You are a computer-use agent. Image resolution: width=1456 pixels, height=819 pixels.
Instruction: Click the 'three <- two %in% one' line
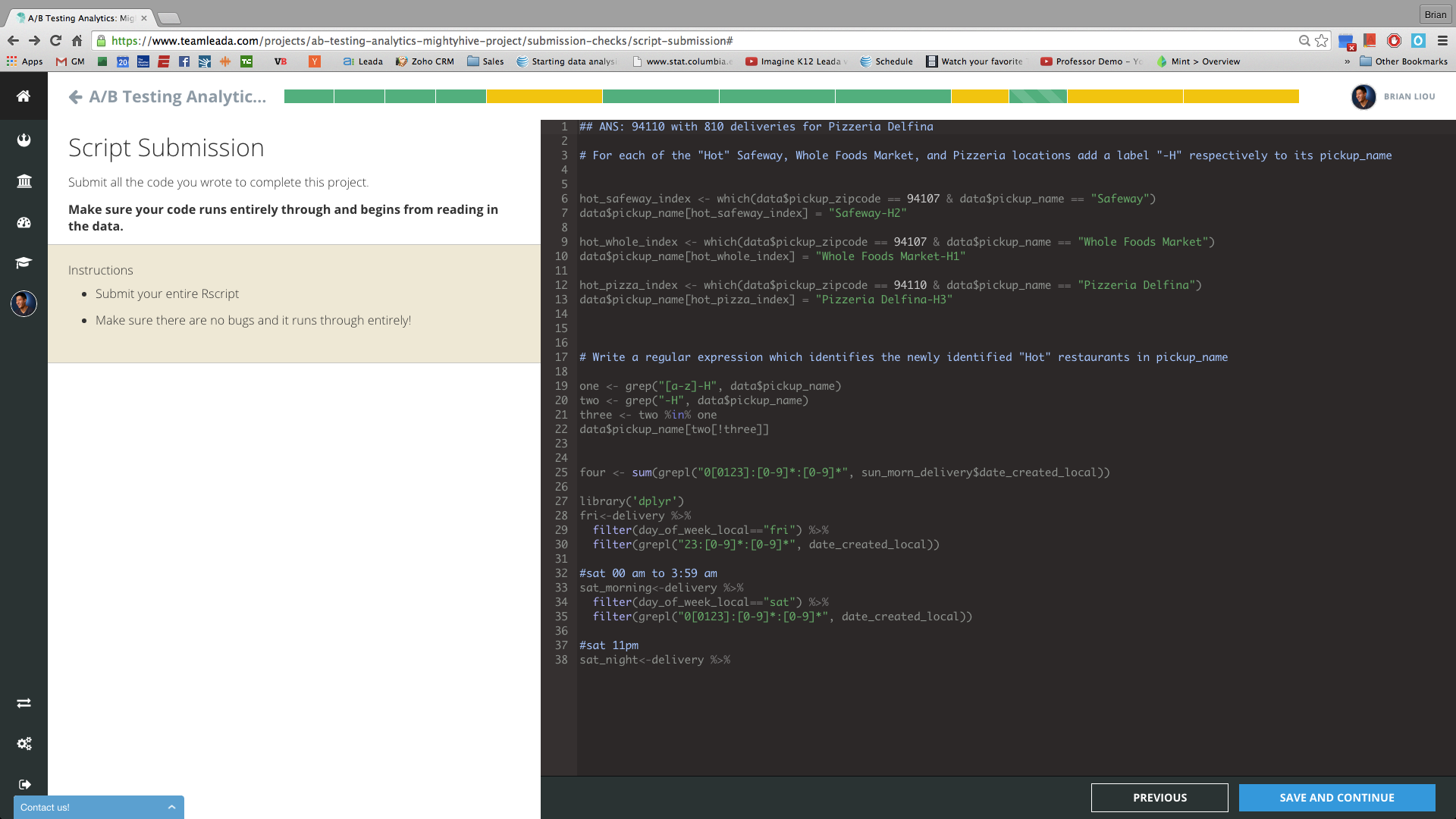point(648,415)
